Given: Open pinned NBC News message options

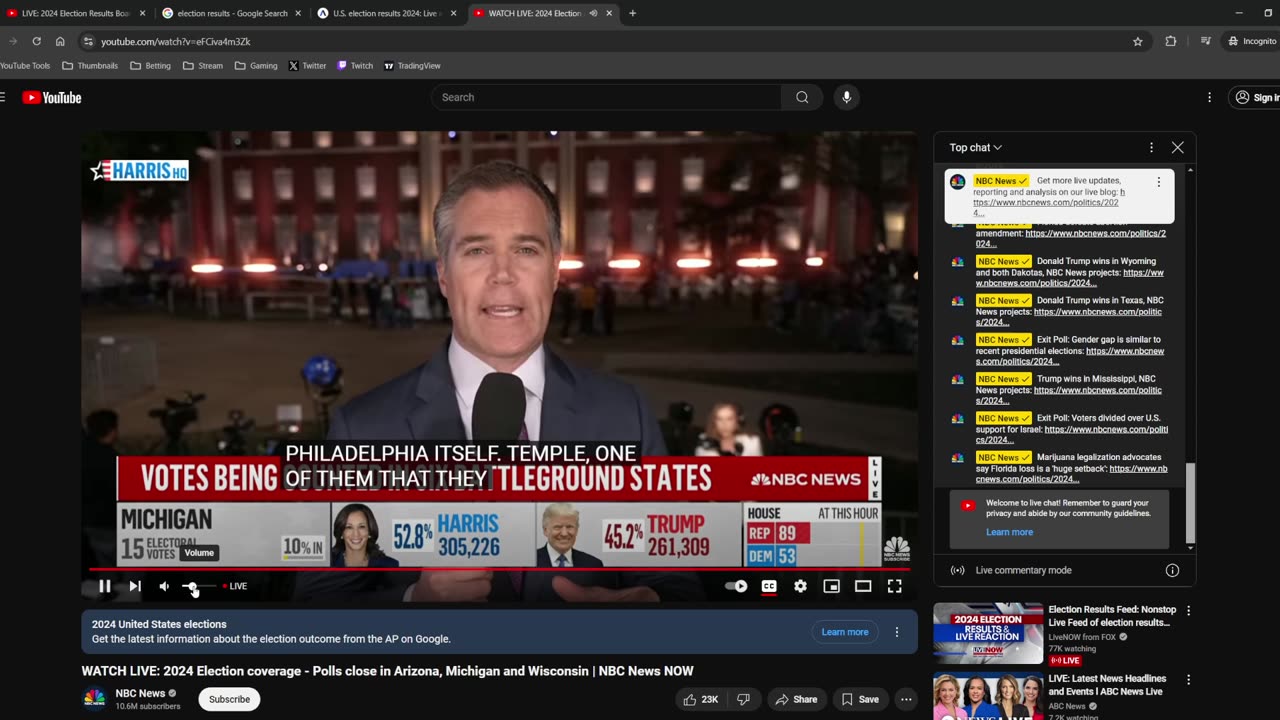Looking at the screenshot, I should pyautogui.click(x=1159, y=182).
